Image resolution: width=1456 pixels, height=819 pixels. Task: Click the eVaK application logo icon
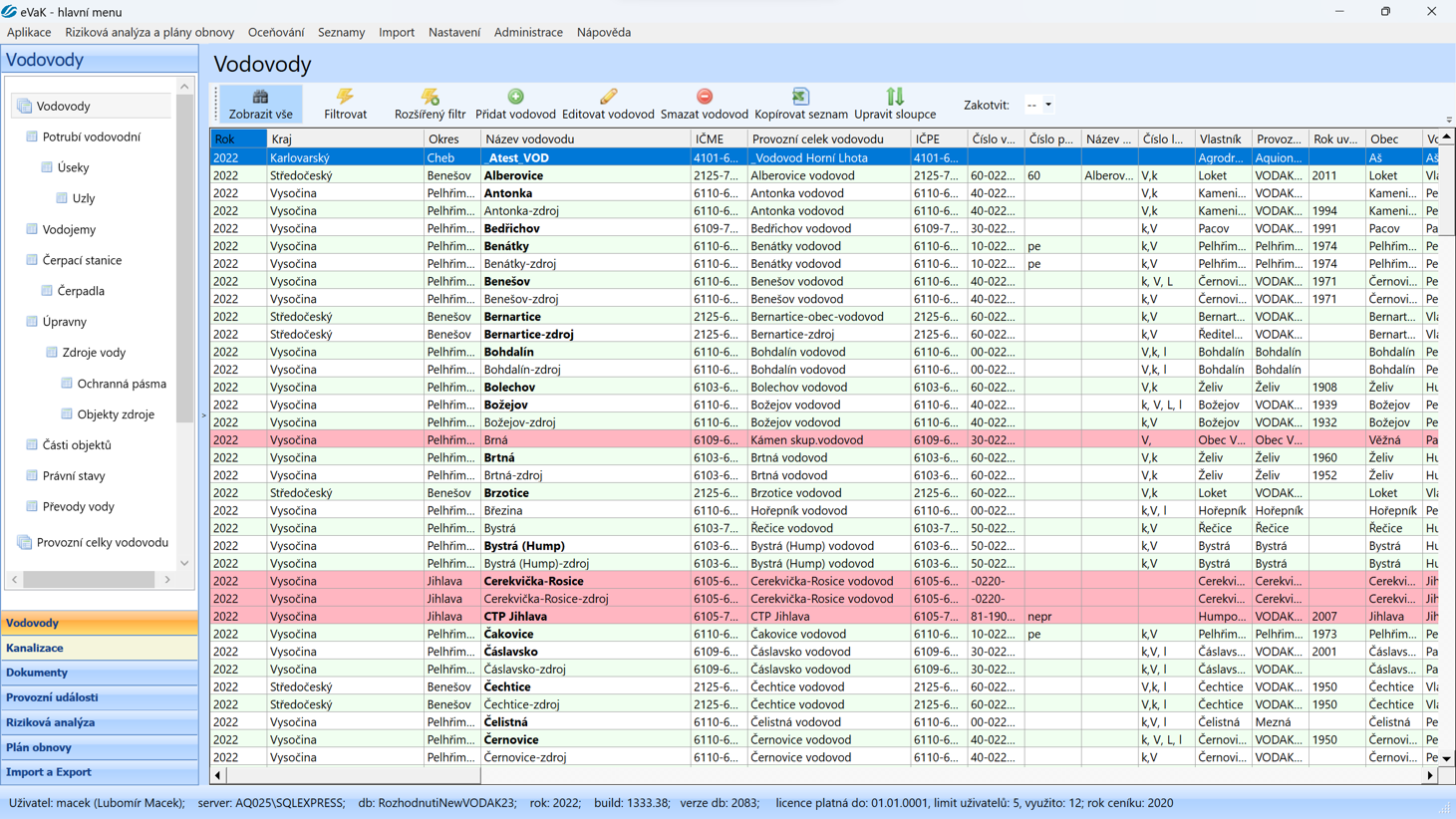[x=9, y=12]
